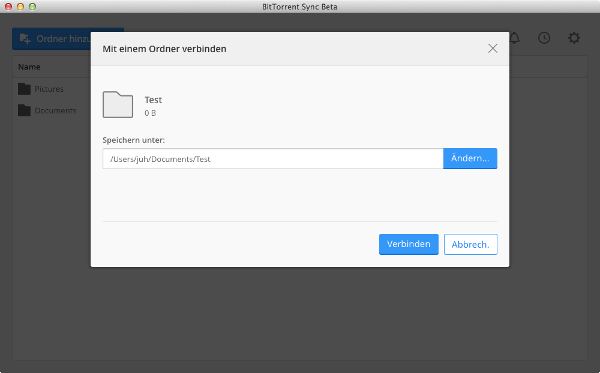Select the Documents folder row

coord(52,111)
